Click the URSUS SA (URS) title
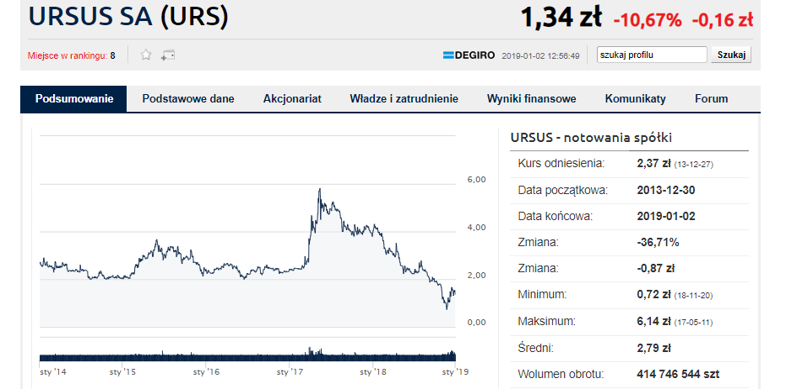 129,16
